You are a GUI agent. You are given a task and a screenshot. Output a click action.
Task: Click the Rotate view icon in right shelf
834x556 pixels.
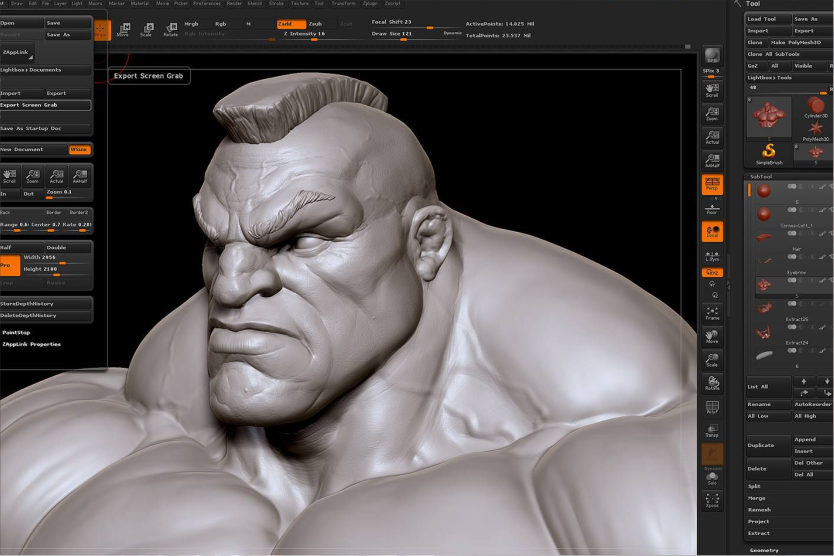coord(712,383)
